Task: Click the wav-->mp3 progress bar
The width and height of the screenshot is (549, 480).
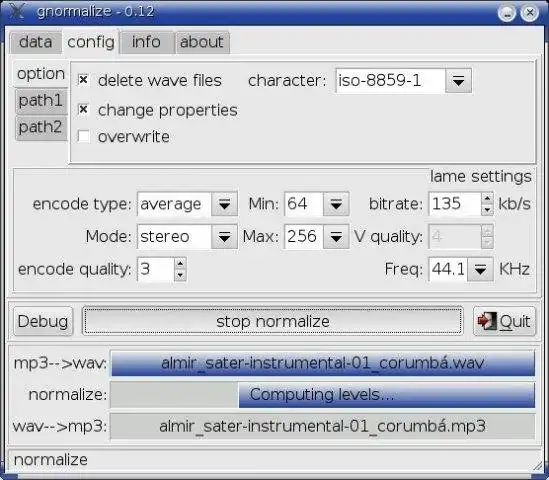Action: (x=323, y=426)
